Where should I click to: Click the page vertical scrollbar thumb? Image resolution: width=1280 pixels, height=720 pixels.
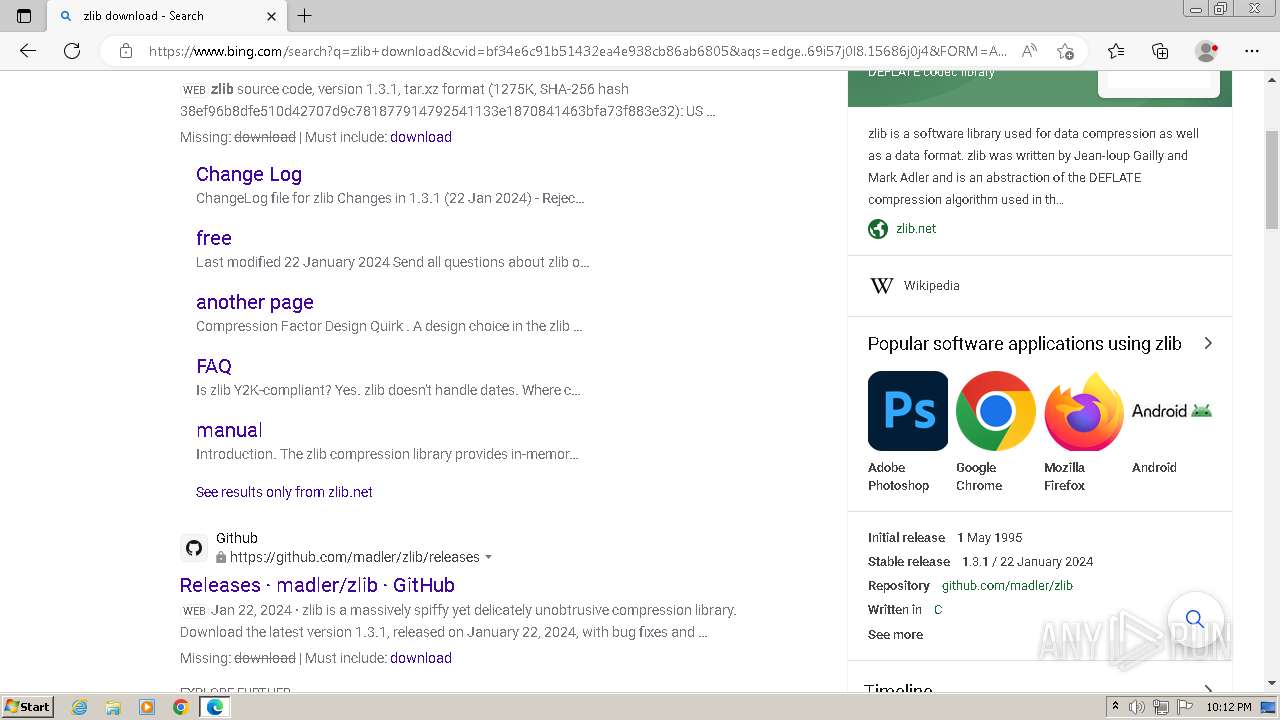pyautogui.click(x=1272, y=180)
